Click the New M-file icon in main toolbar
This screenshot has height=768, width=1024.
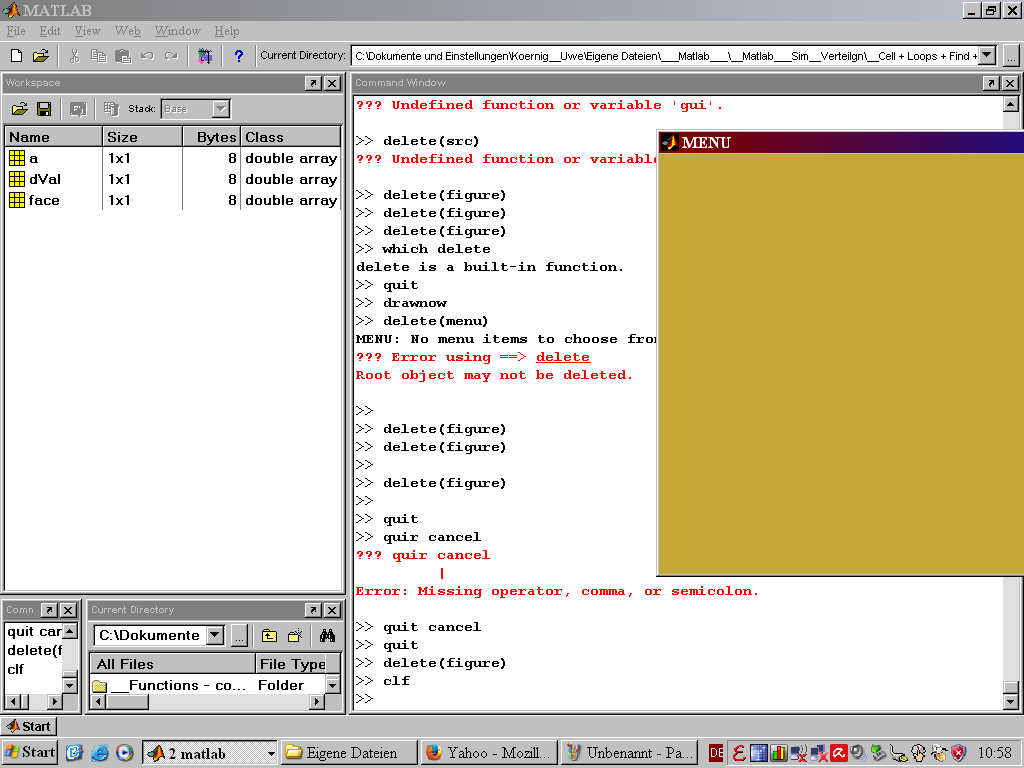pyautogui.click(x=16, y=56)
